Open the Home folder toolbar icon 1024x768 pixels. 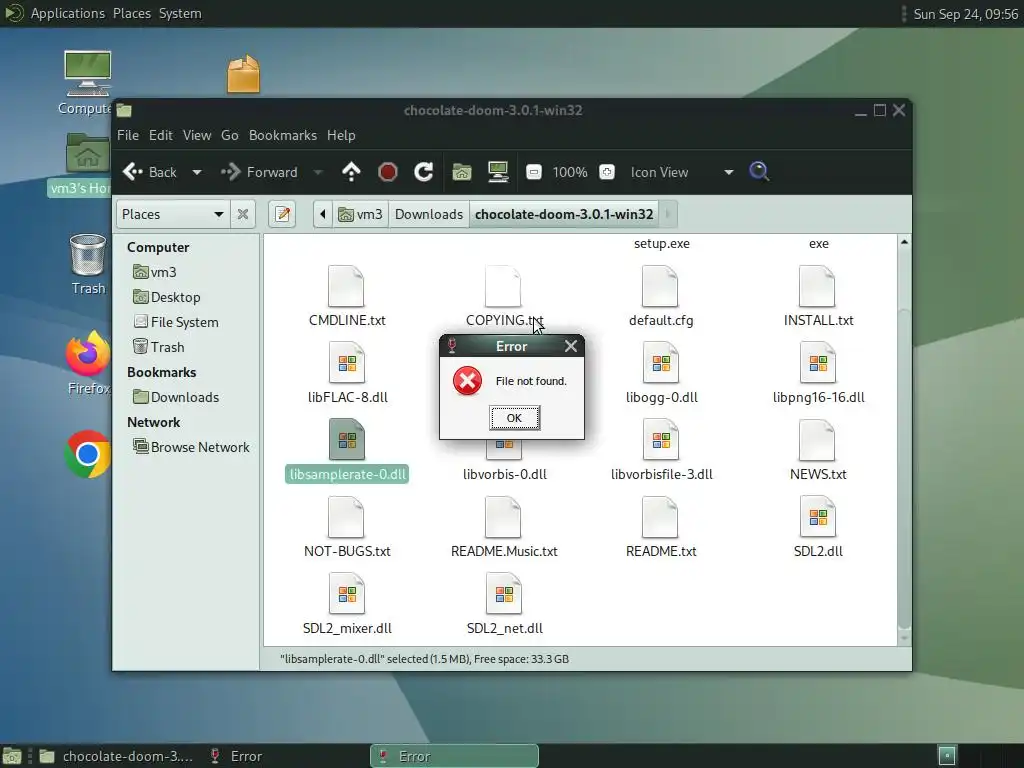(x=462, y=172)
